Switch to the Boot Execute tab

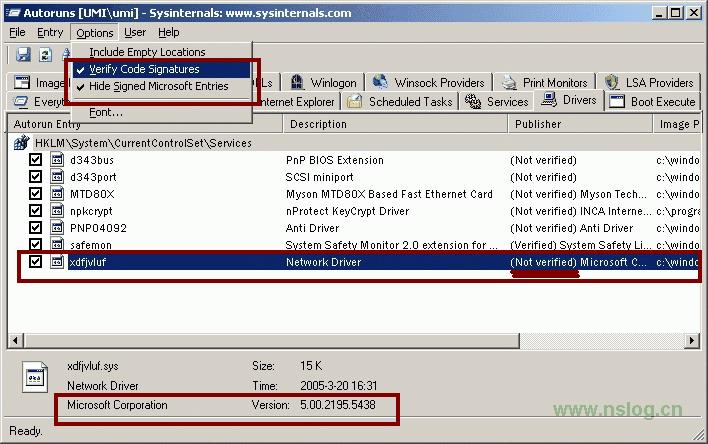[652, 102]
